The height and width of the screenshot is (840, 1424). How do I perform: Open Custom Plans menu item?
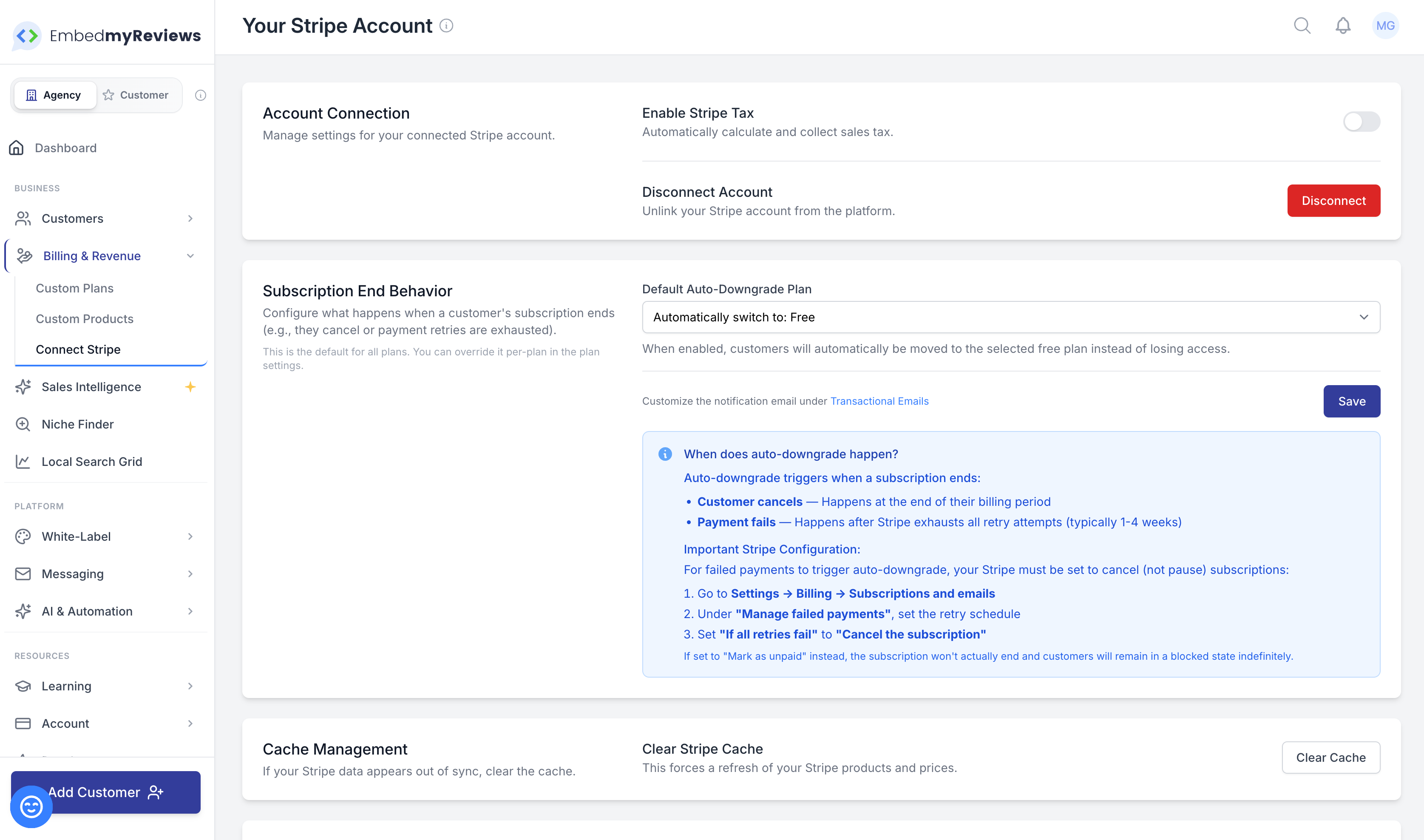coord(75,288)
